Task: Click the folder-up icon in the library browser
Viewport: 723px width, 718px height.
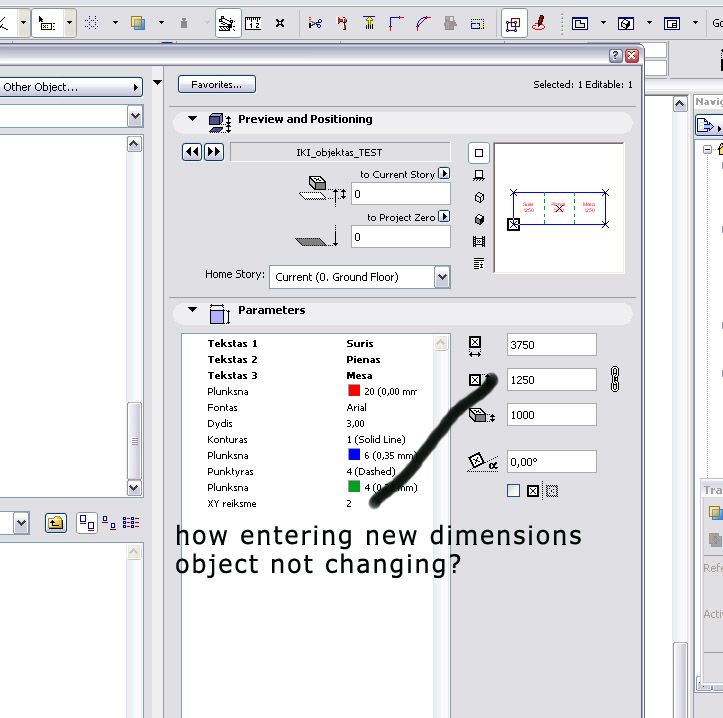Action: pyautogui.click(x=56, y=522)
